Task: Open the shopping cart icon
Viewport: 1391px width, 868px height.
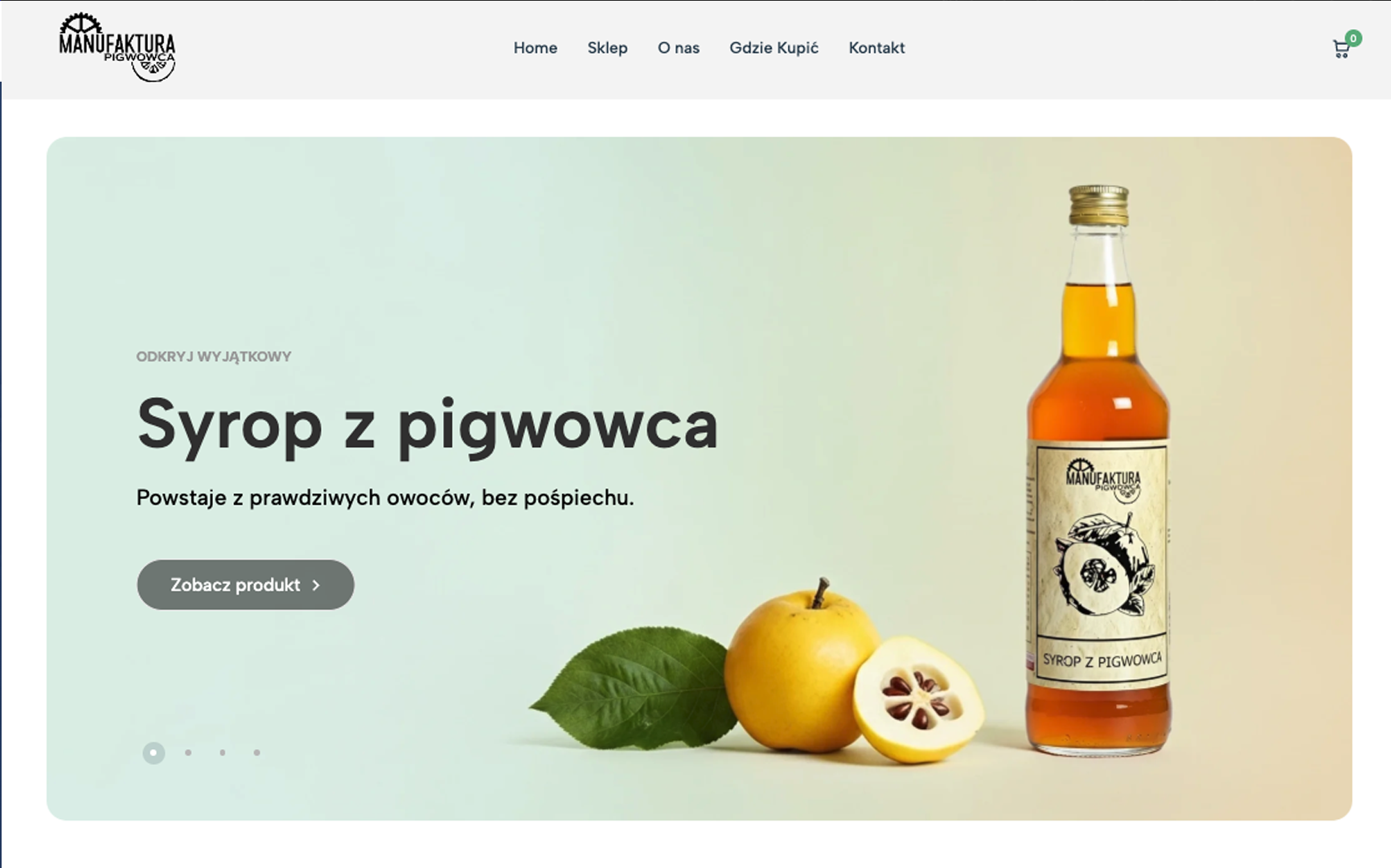Action: [x=1340, y=50]
